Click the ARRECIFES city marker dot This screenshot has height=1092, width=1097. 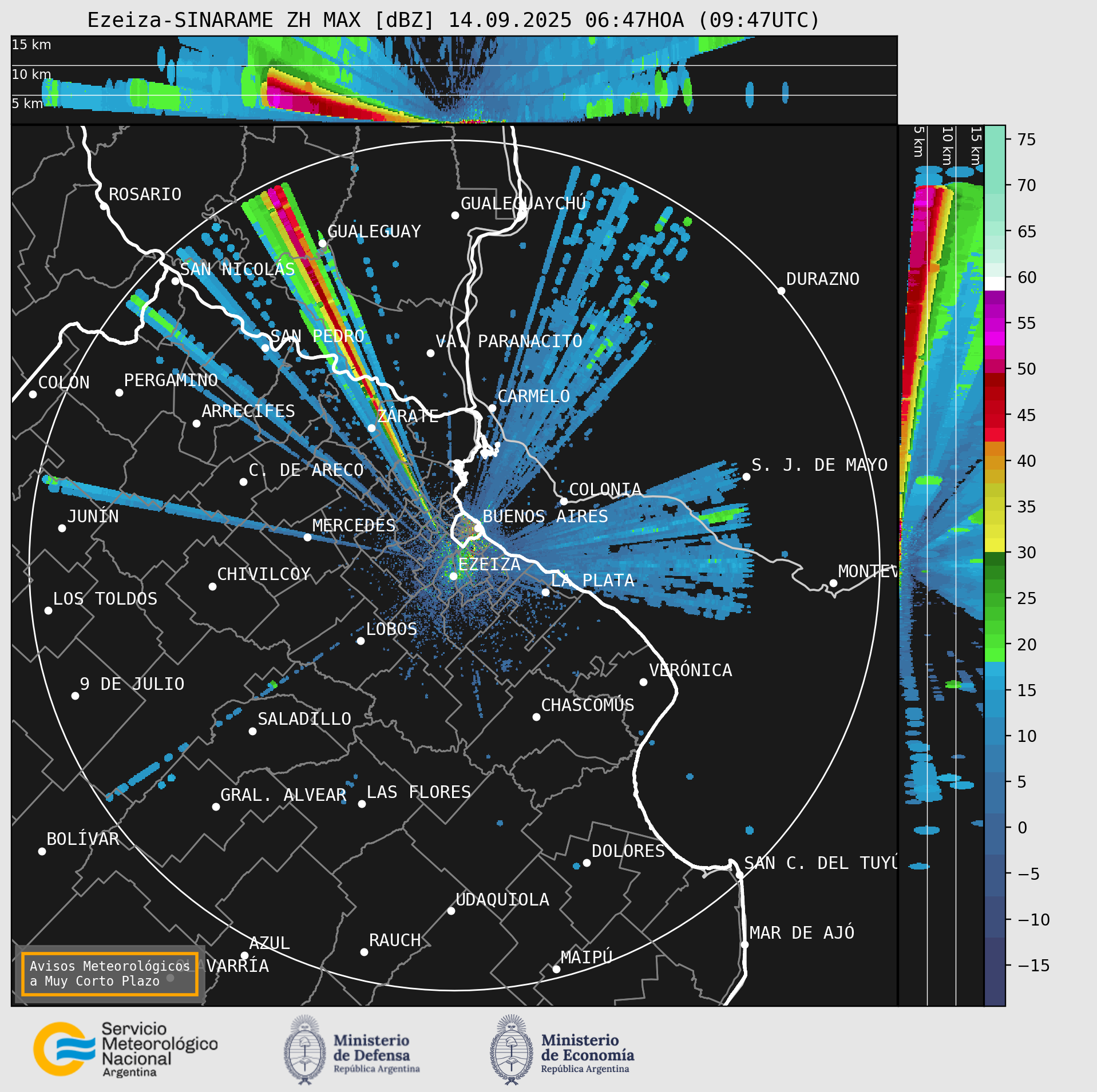[x=196, y=424]
